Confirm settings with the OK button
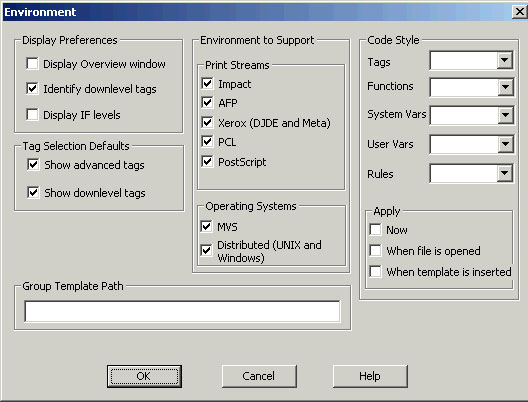This screenshot has width=528, height=402. coord(144,376)
